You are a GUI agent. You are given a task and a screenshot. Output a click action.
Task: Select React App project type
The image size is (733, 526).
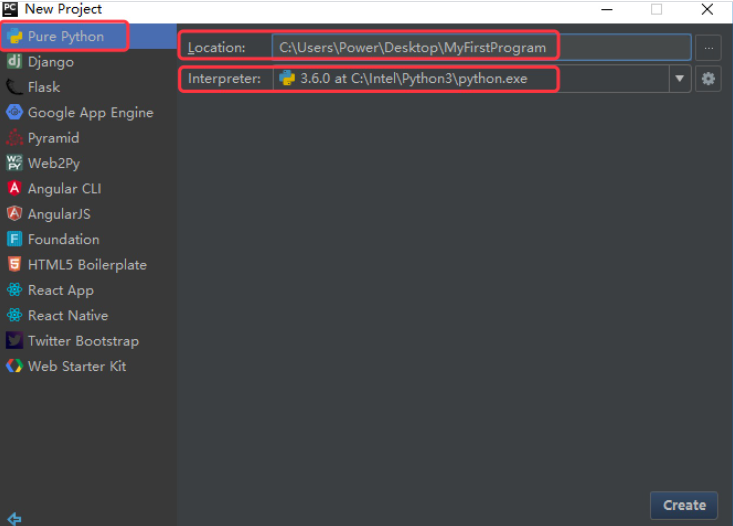point(88,290)
